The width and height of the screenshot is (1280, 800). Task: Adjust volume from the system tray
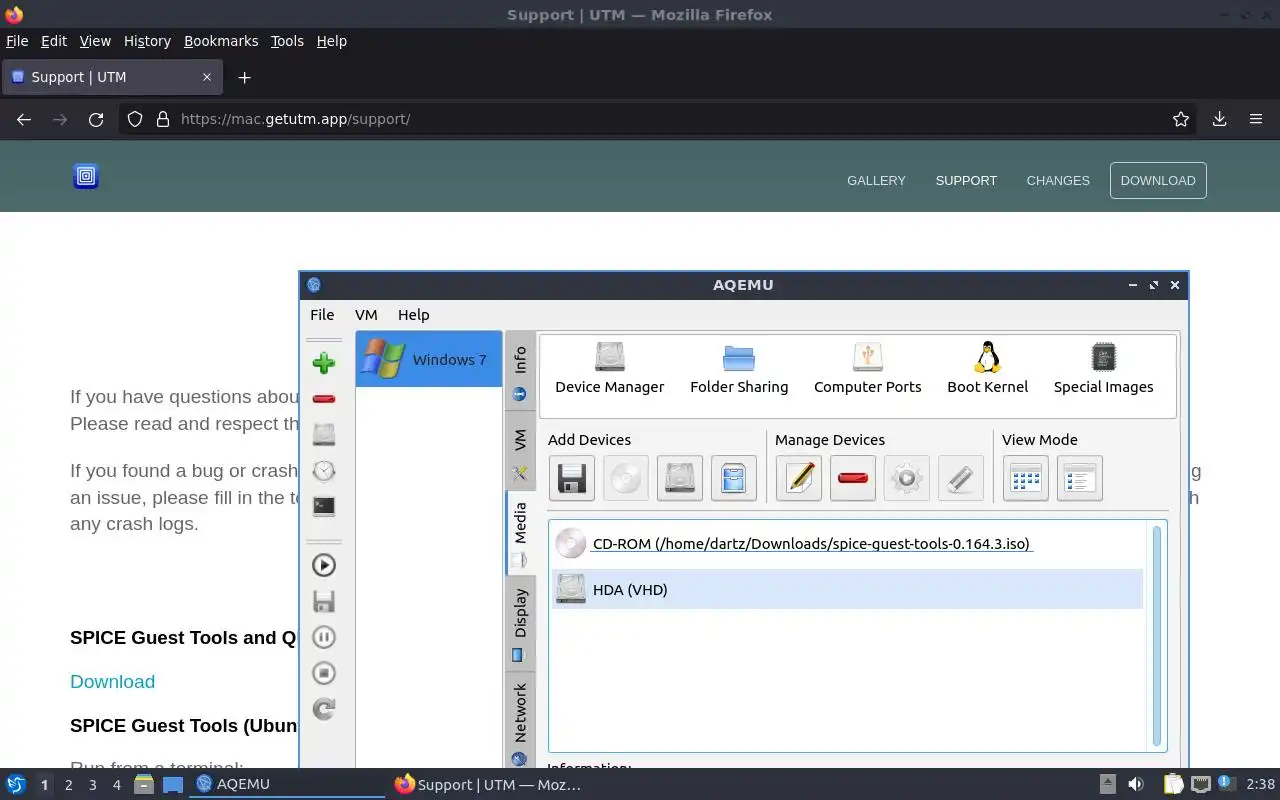point(1136,784)
